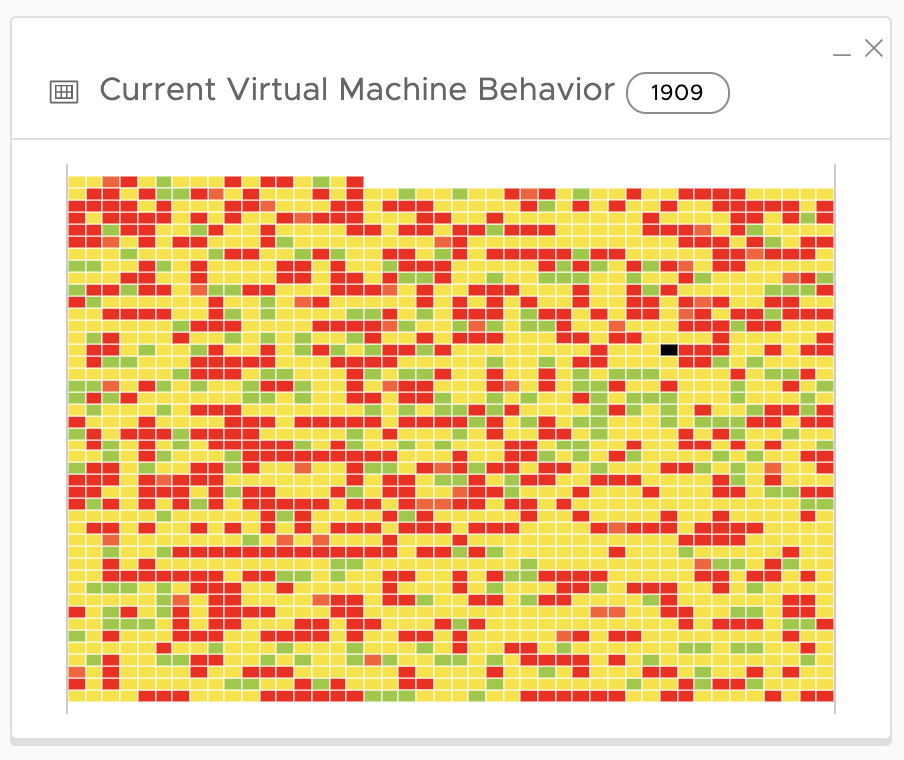Select the red cell immediately right of the black cell
Image resolution: width=904 pixels, height=760 pixels.
point(687,350)
